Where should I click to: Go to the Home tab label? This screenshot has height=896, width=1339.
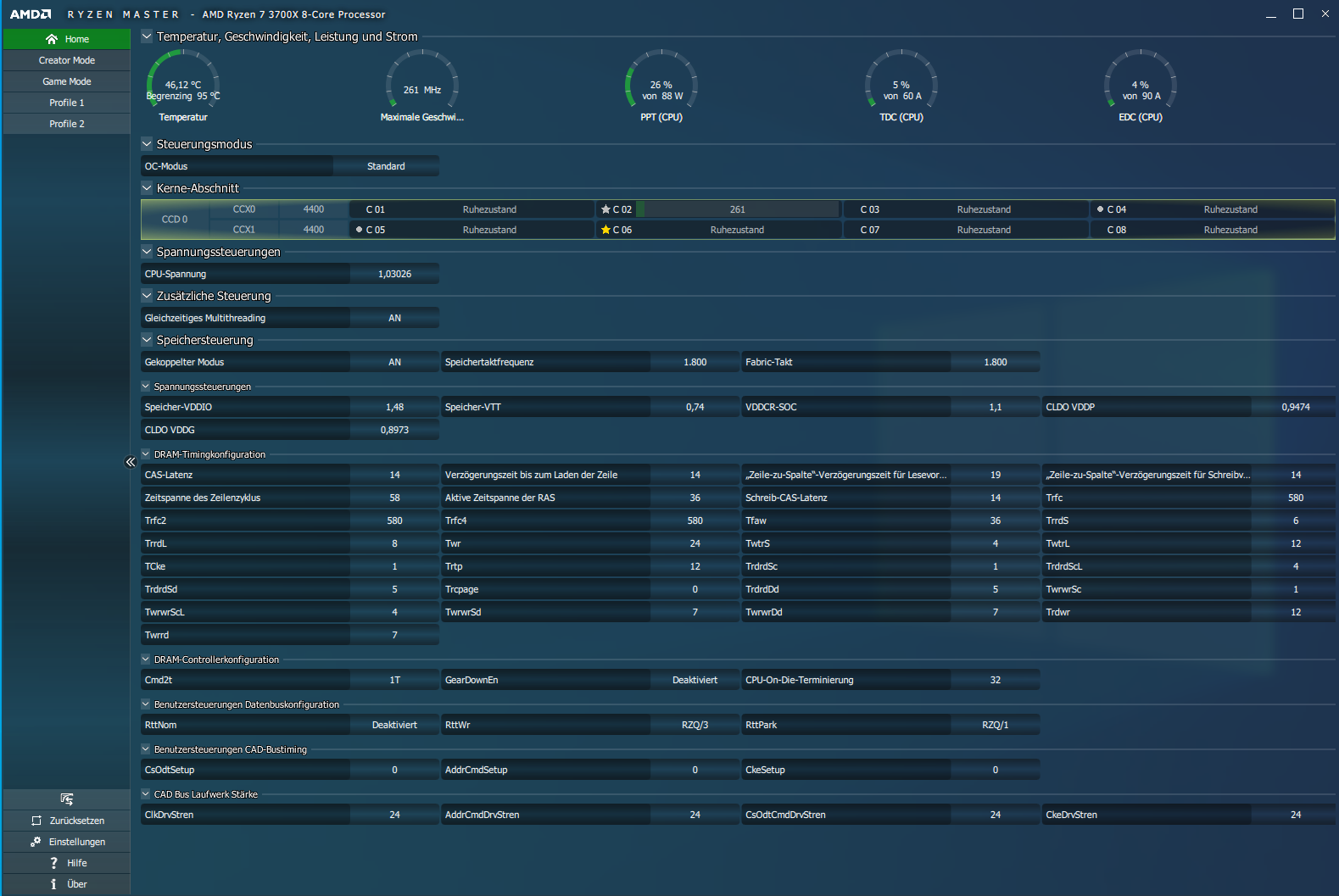click(x=77, y=39)
